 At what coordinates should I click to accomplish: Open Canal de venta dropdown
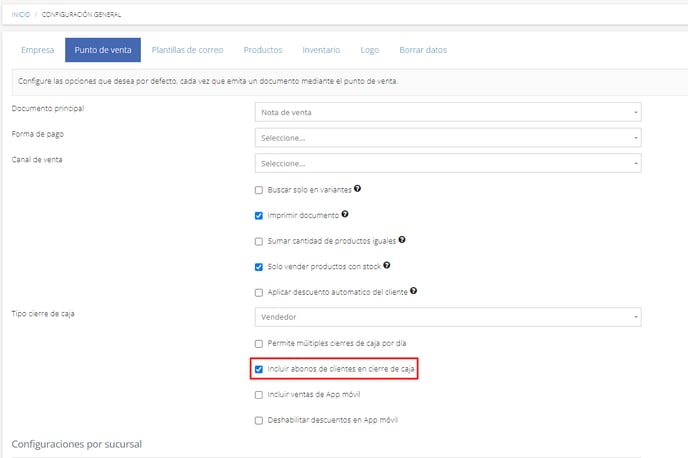click(448, 163)
